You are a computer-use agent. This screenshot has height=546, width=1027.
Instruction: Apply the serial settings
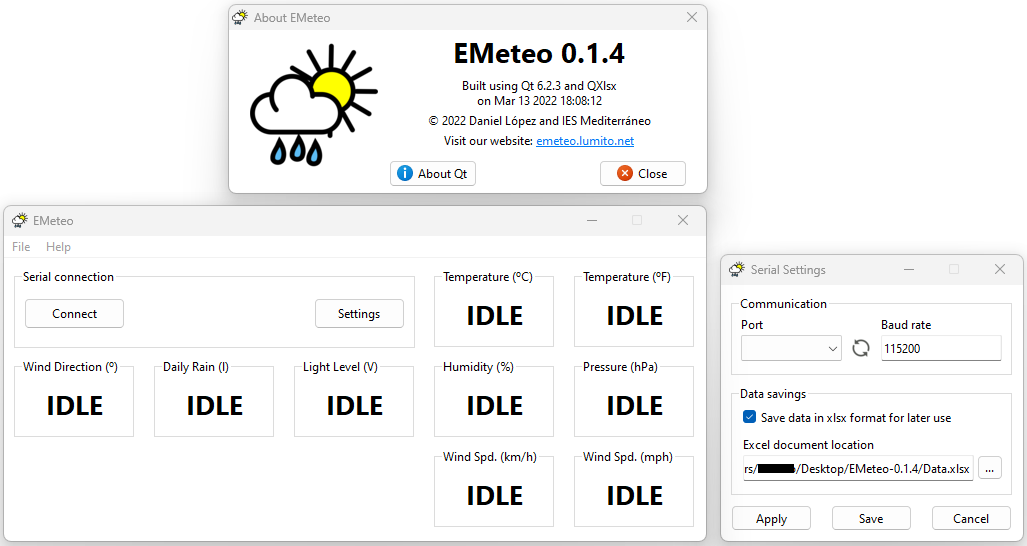pos(772,519)
